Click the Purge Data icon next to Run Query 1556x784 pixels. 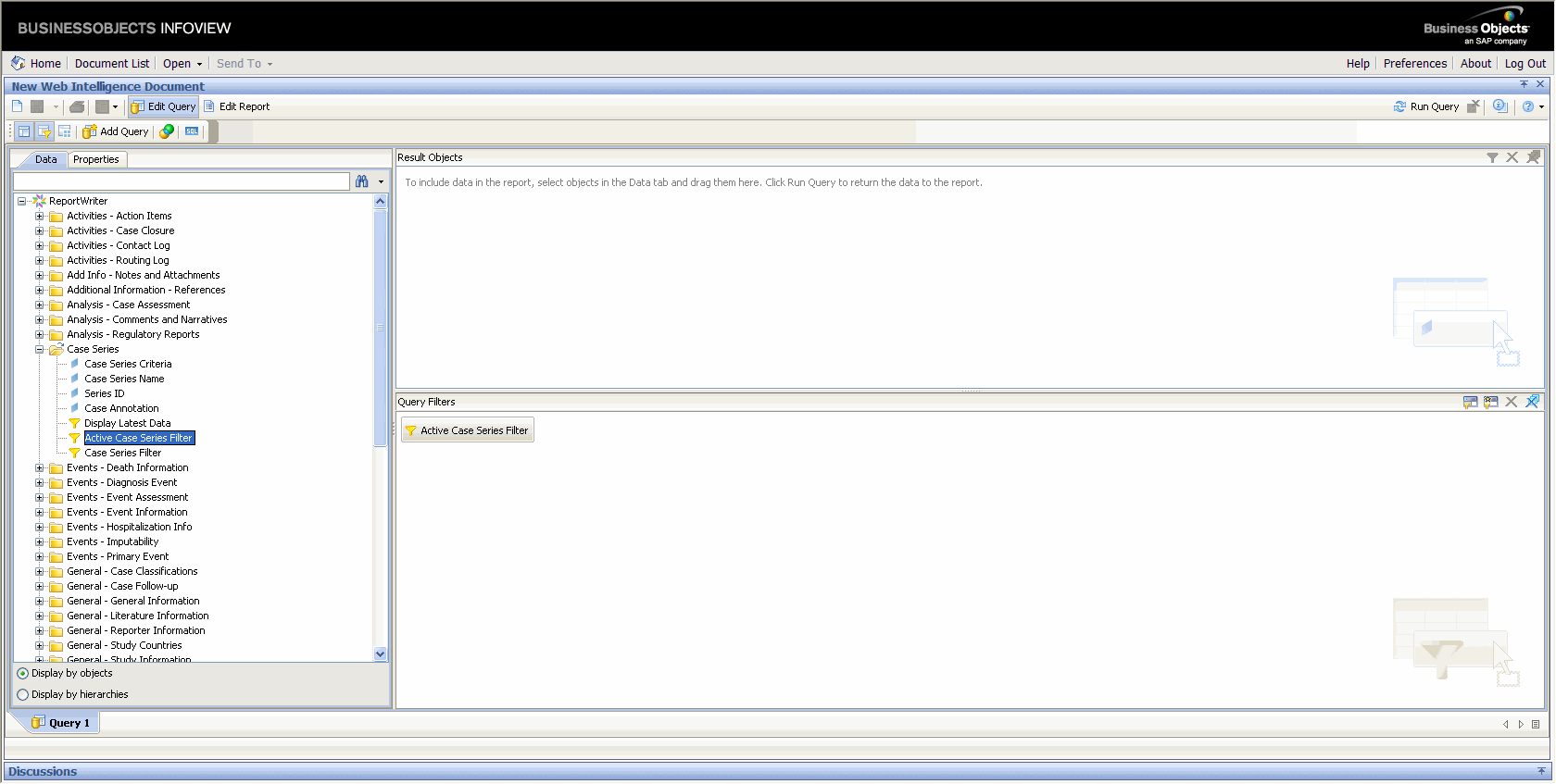click(x=1474, y=106)
